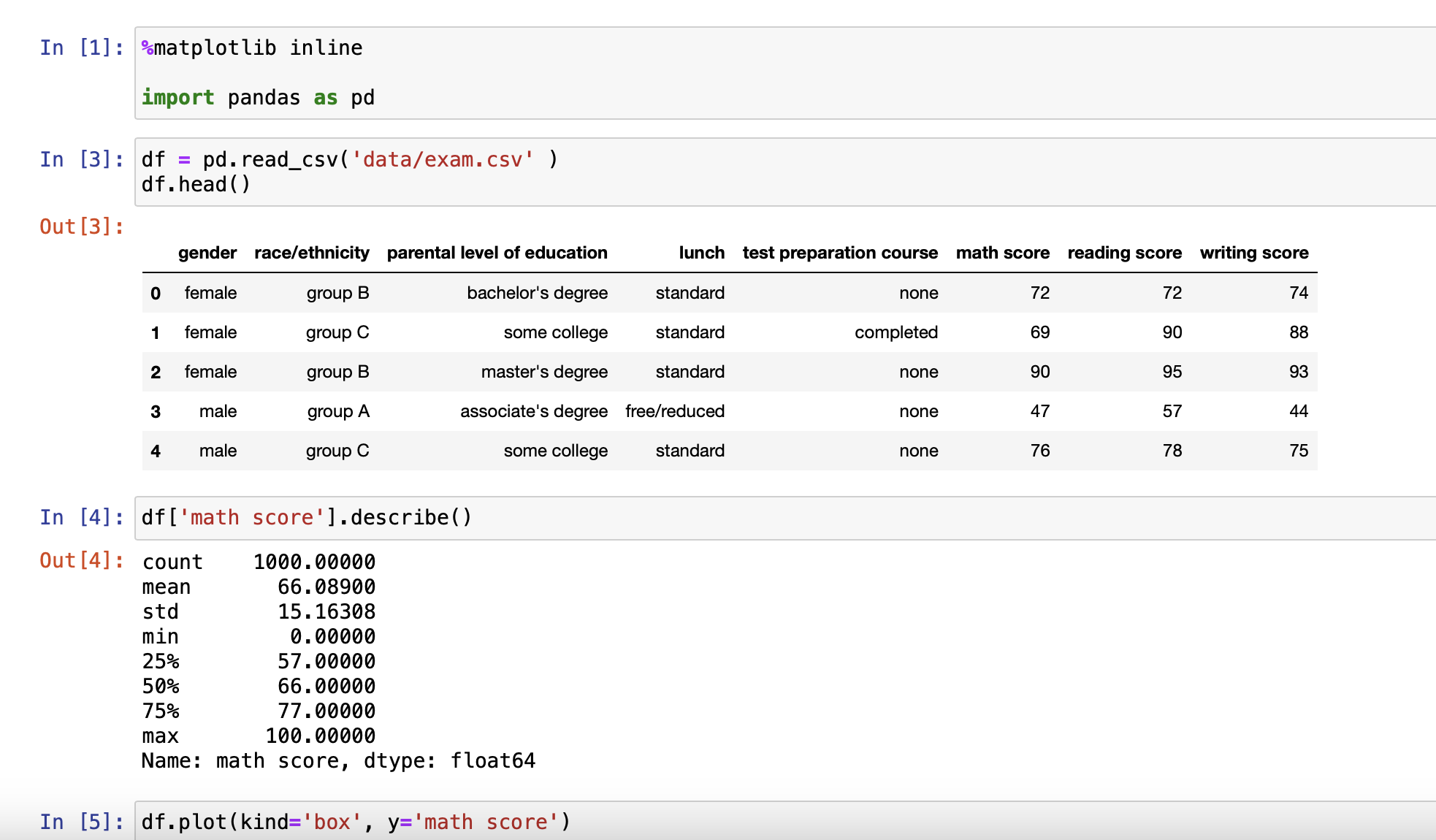Click the math score column header
Screen dimensions: 1436x840
coord(1002,253)
